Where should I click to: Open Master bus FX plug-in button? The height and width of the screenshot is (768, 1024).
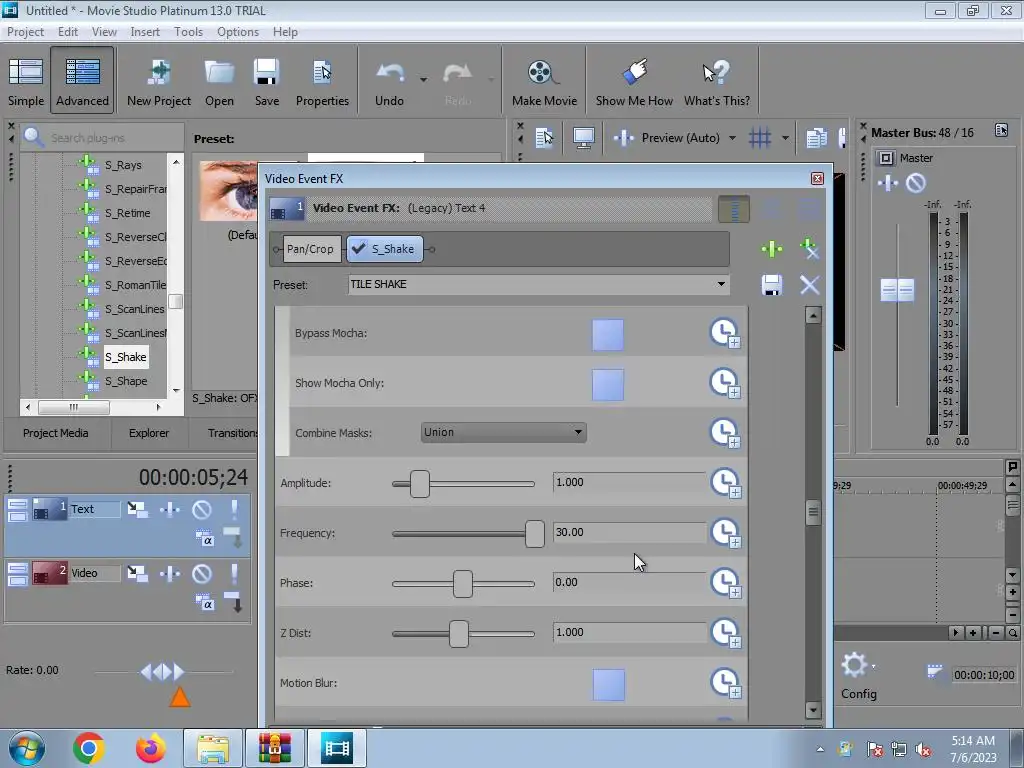(888, 184)
